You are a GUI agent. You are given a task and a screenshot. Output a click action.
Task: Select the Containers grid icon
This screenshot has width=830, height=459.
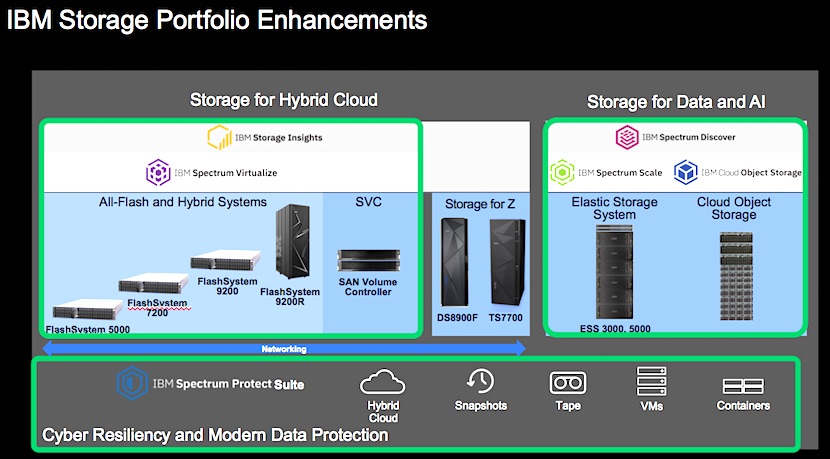point(743,385)
